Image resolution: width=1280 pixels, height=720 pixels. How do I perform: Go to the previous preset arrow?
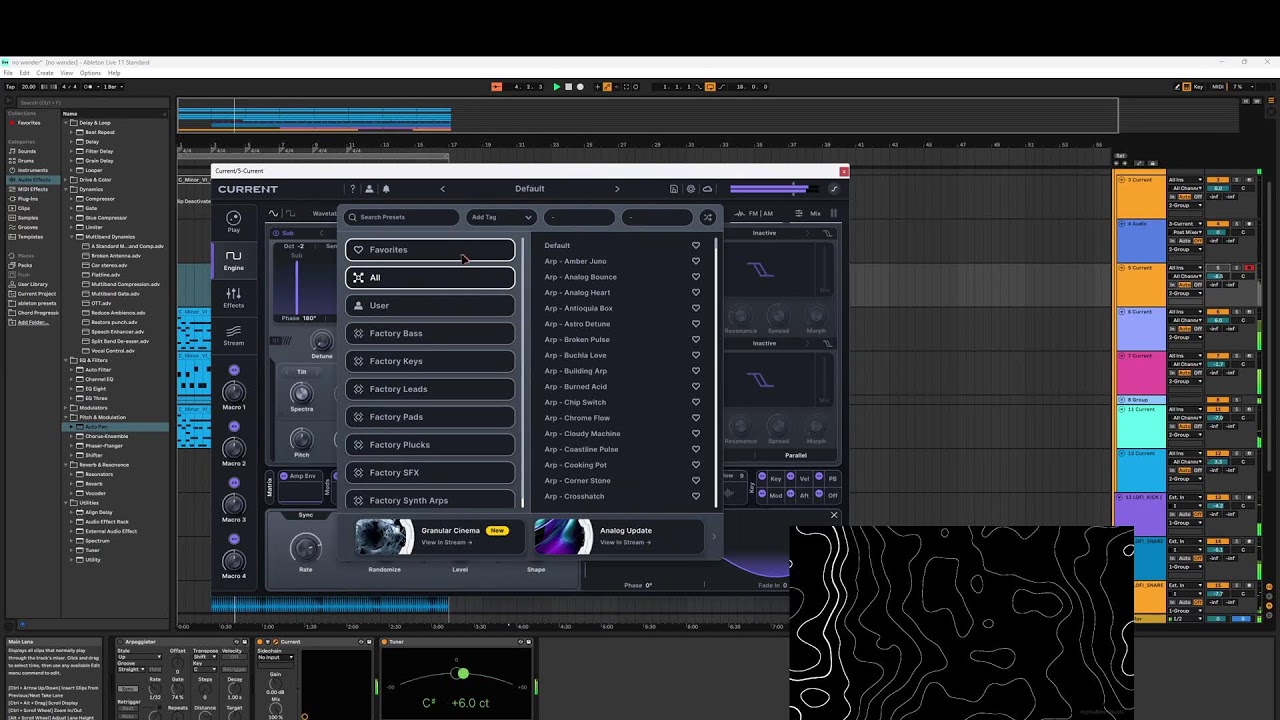[443, 189]
